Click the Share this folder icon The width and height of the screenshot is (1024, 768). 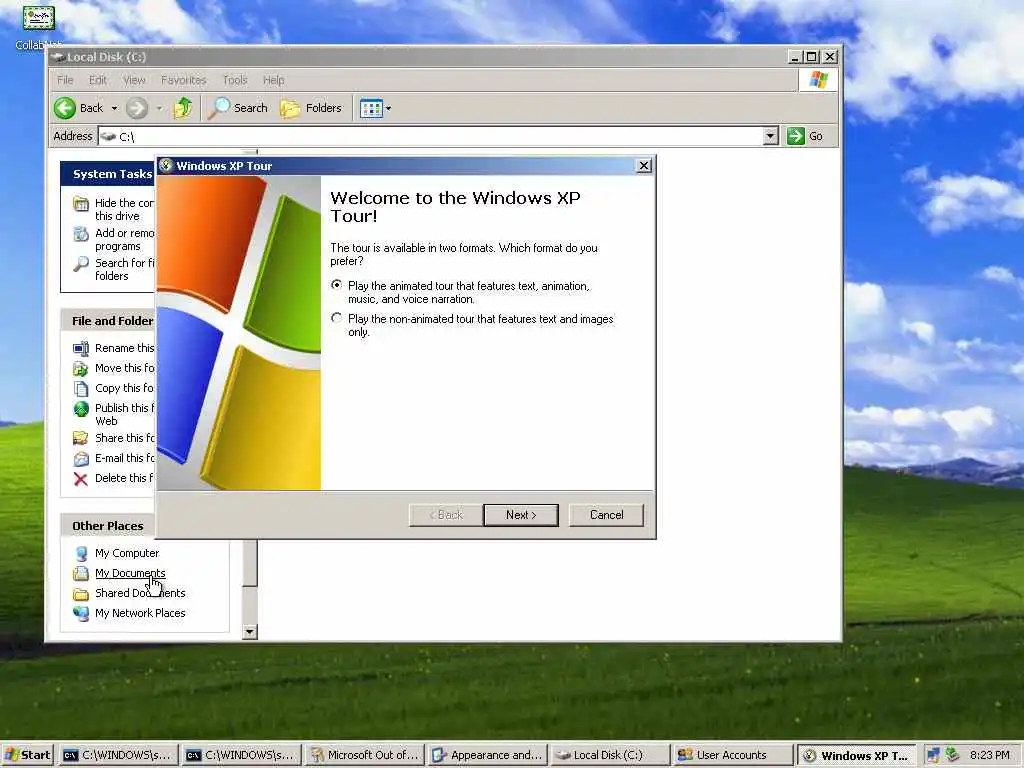[81, 438]
